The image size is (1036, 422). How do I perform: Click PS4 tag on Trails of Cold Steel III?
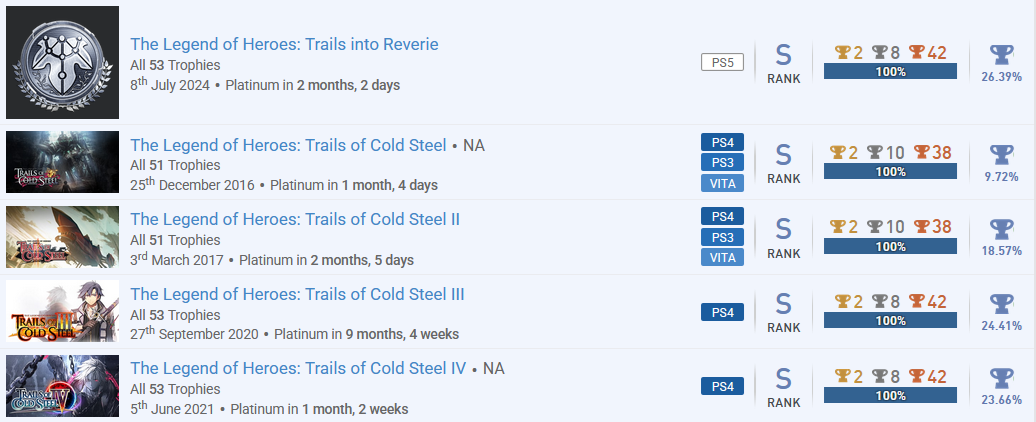click(722, 312)
